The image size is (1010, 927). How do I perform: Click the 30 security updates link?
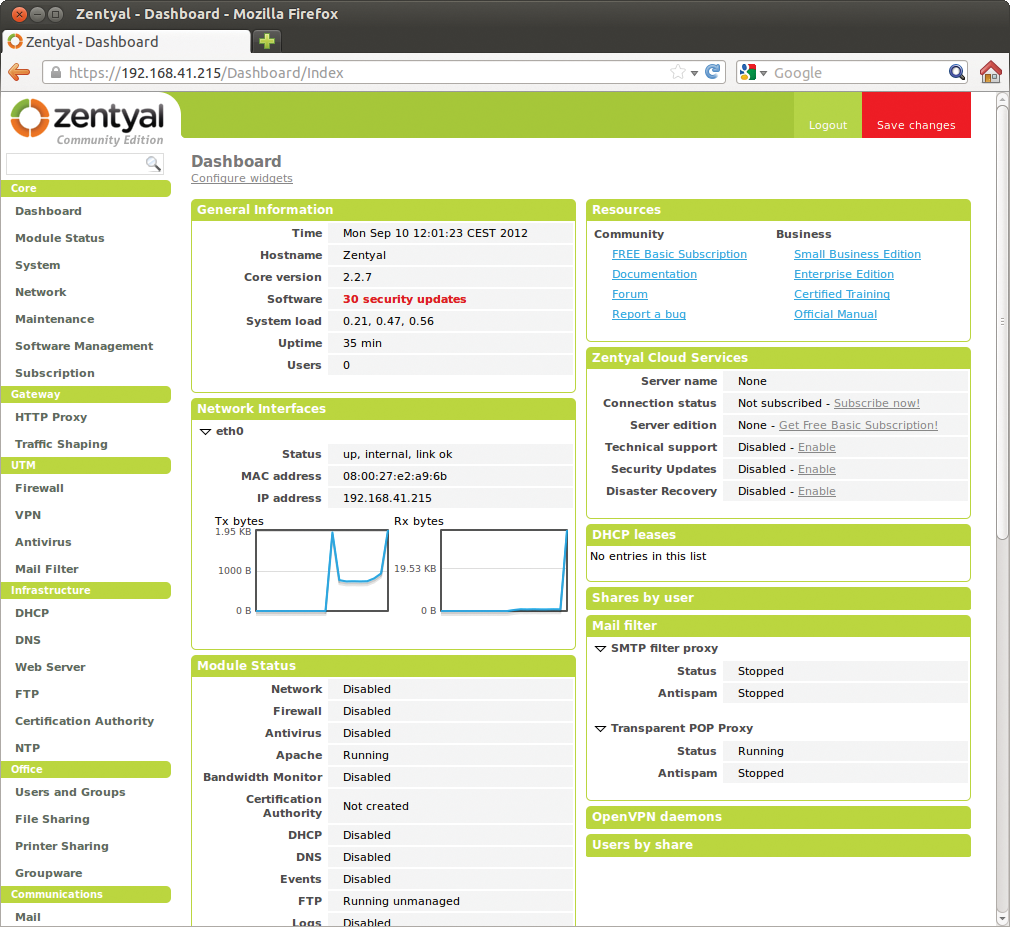pos(405,300)
